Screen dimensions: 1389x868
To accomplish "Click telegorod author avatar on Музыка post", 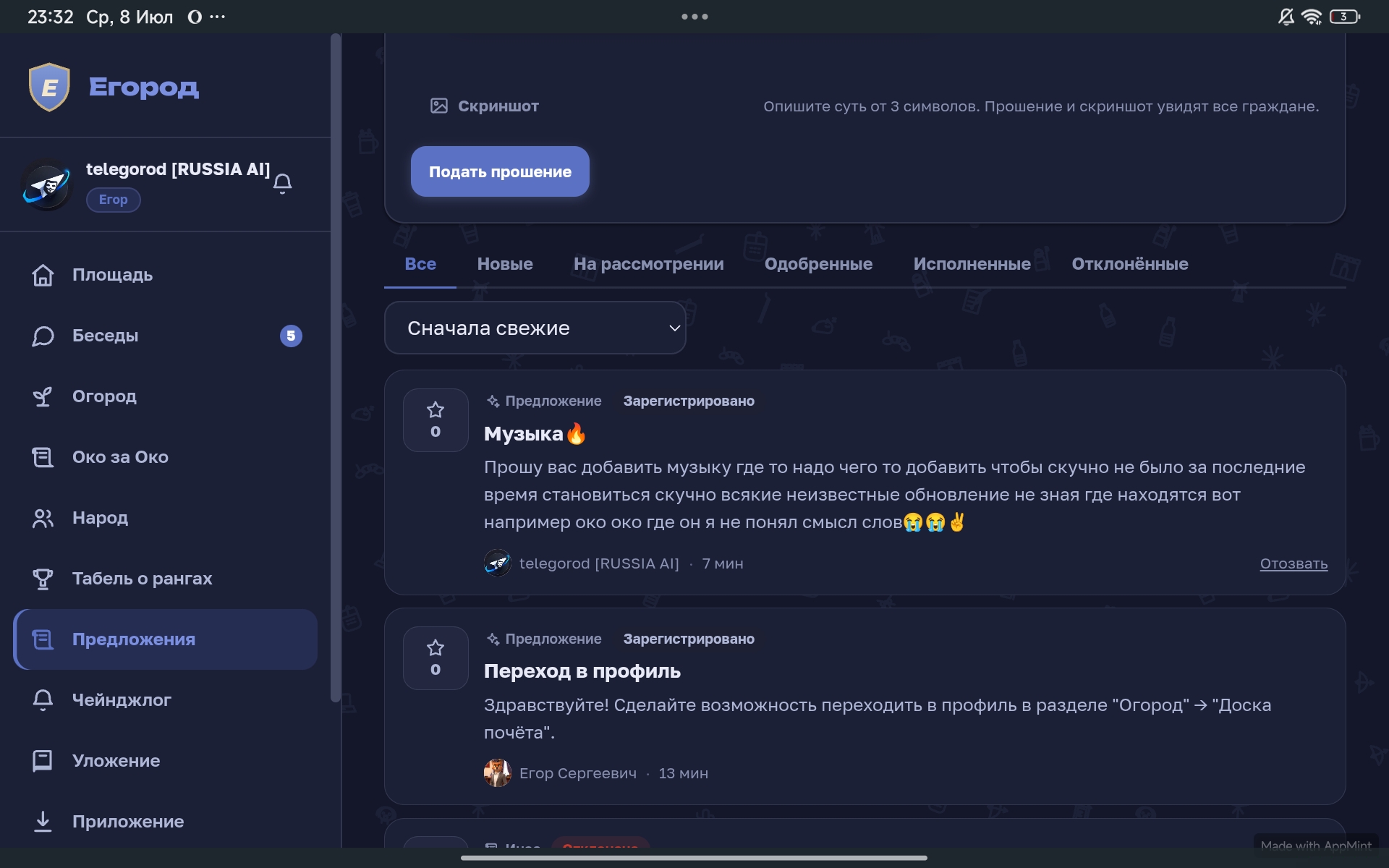I will click(x=498, y=563).
